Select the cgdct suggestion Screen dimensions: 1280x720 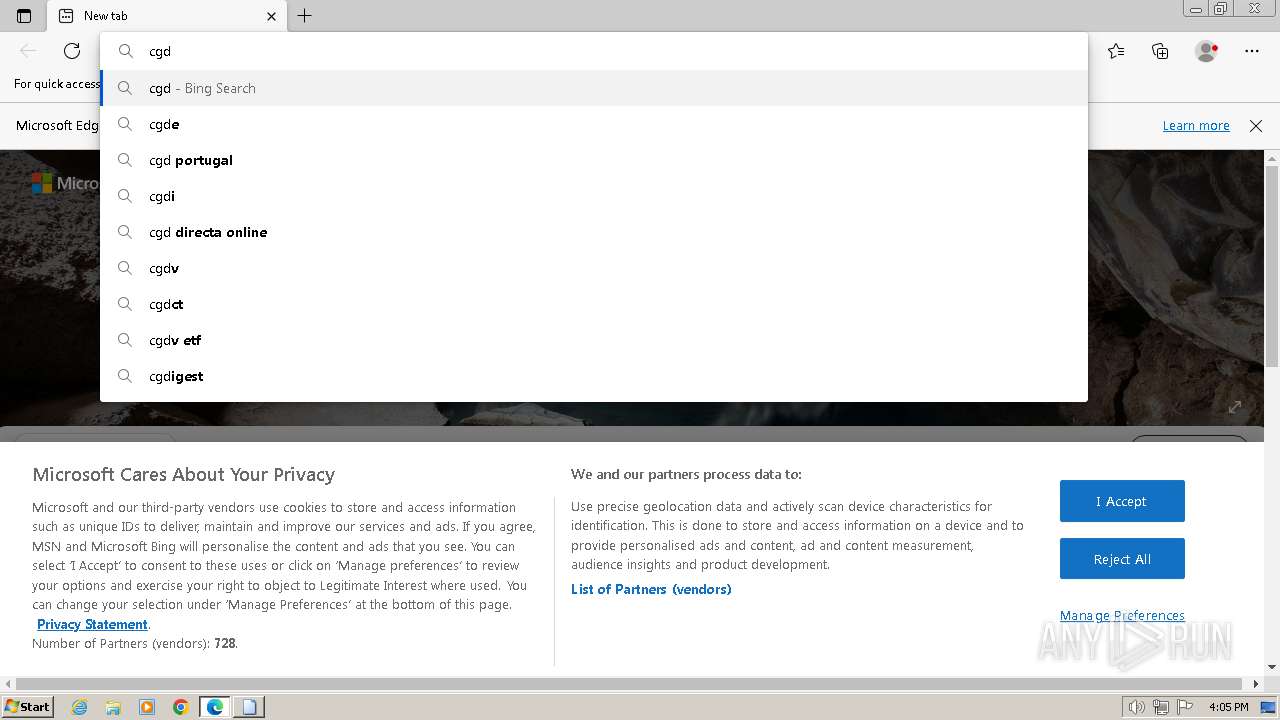point(594,304)
